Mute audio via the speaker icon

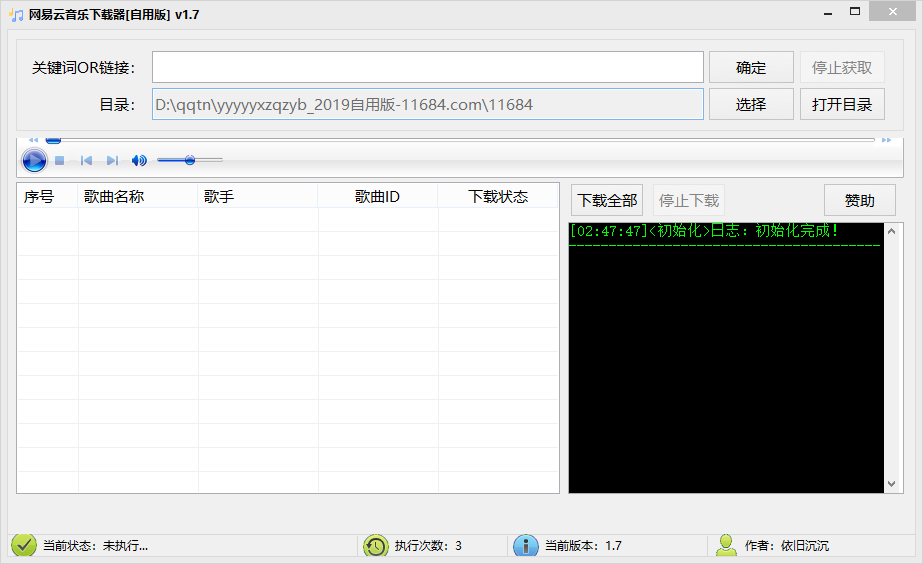(140, 160)
